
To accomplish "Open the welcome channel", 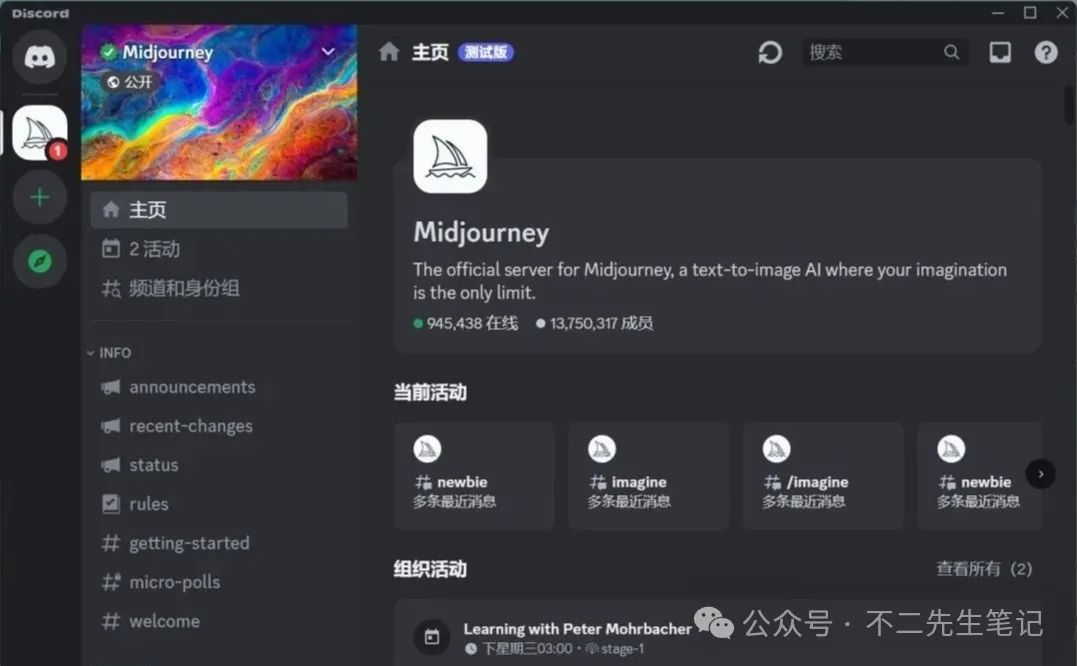I will point(219,621).
